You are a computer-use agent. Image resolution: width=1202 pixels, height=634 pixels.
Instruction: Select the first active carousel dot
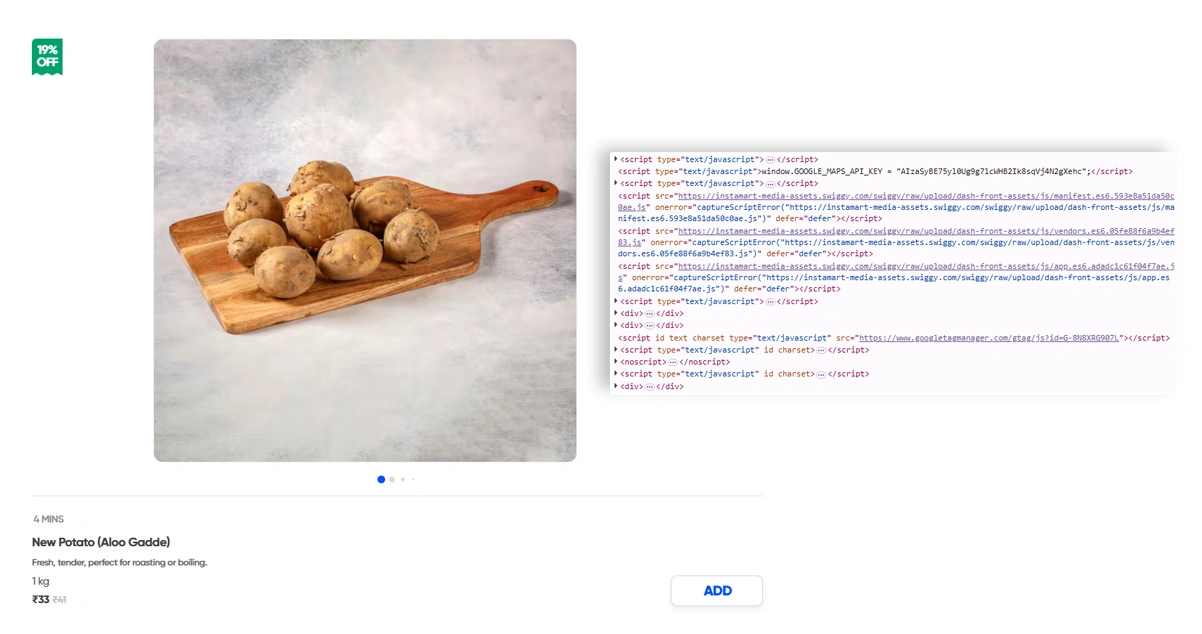coord(381,479)
